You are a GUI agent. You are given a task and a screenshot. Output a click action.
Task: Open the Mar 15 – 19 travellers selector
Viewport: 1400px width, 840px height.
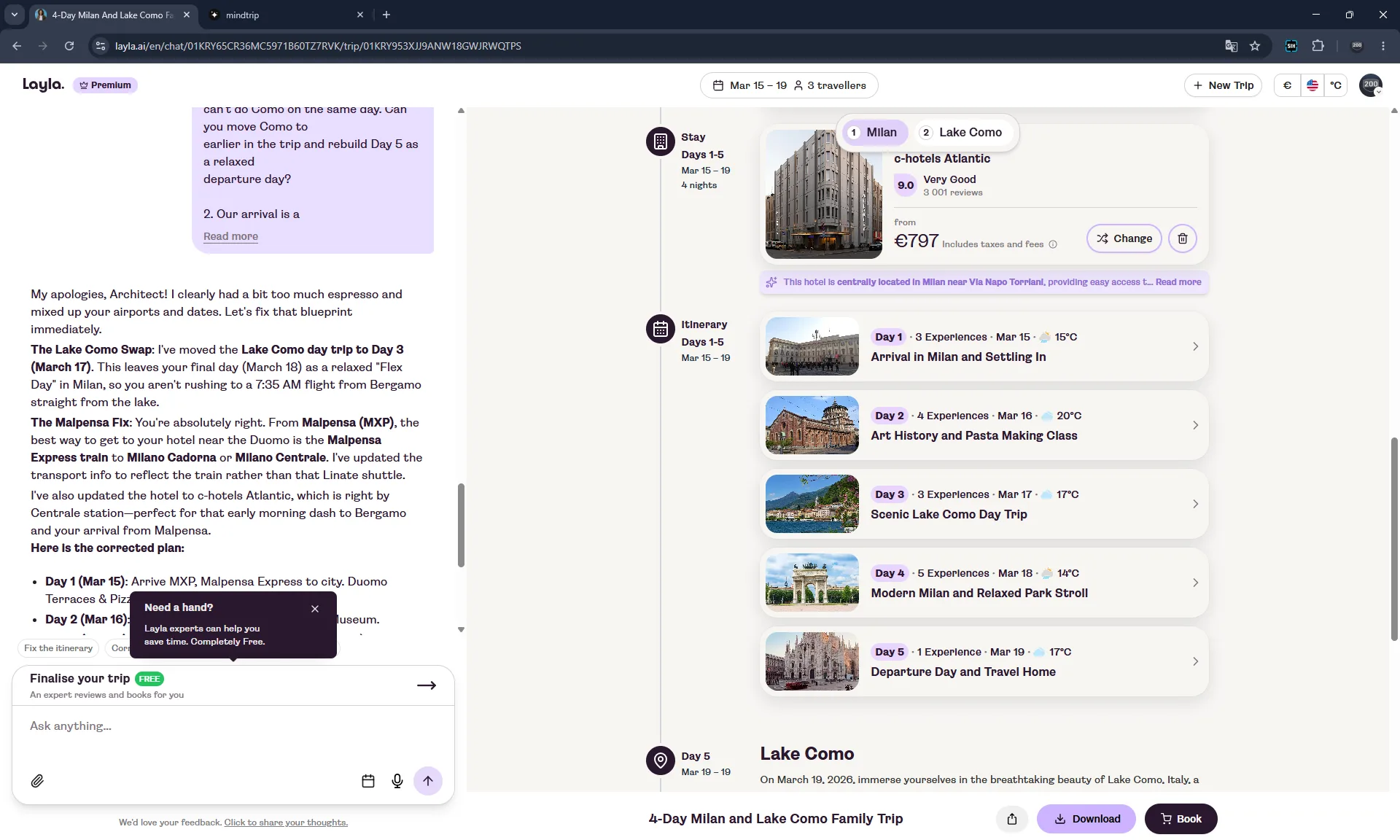(789, 85)
